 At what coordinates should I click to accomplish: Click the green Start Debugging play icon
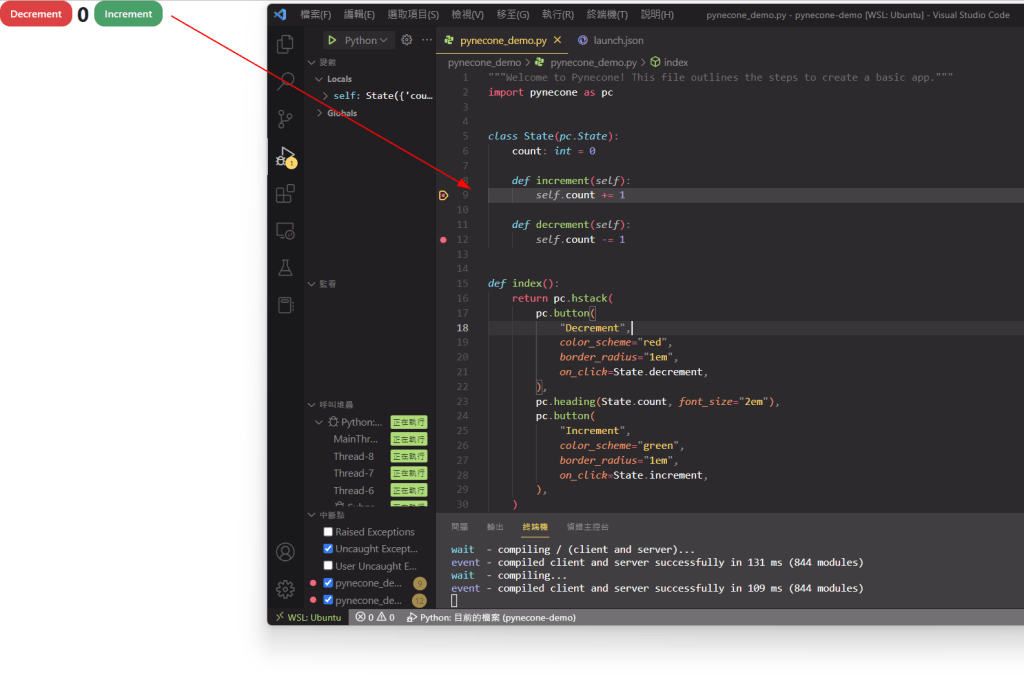coord(331,40)
